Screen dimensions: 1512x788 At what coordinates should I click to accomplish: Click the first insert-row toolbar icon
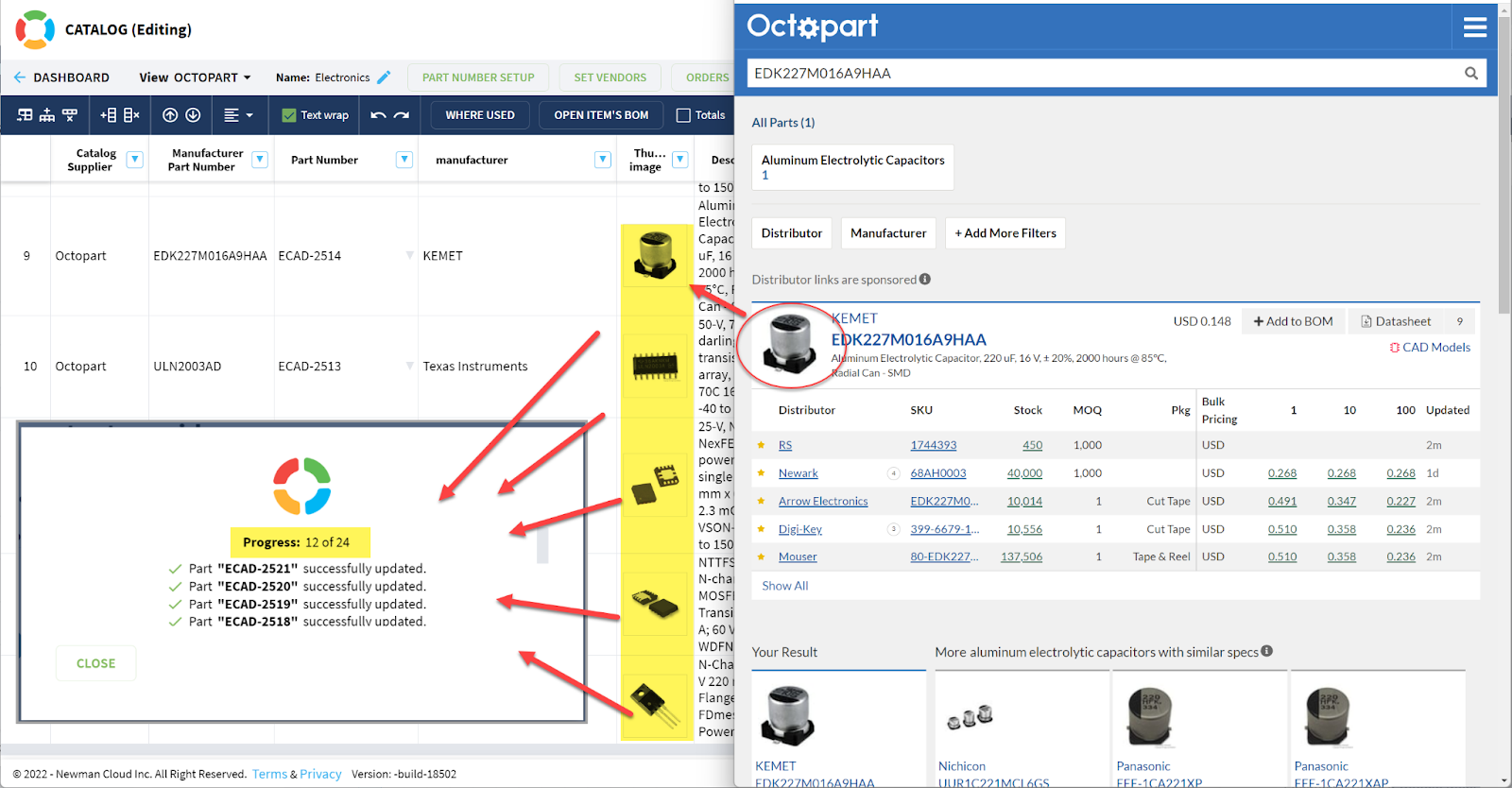(x=25, y=115)
